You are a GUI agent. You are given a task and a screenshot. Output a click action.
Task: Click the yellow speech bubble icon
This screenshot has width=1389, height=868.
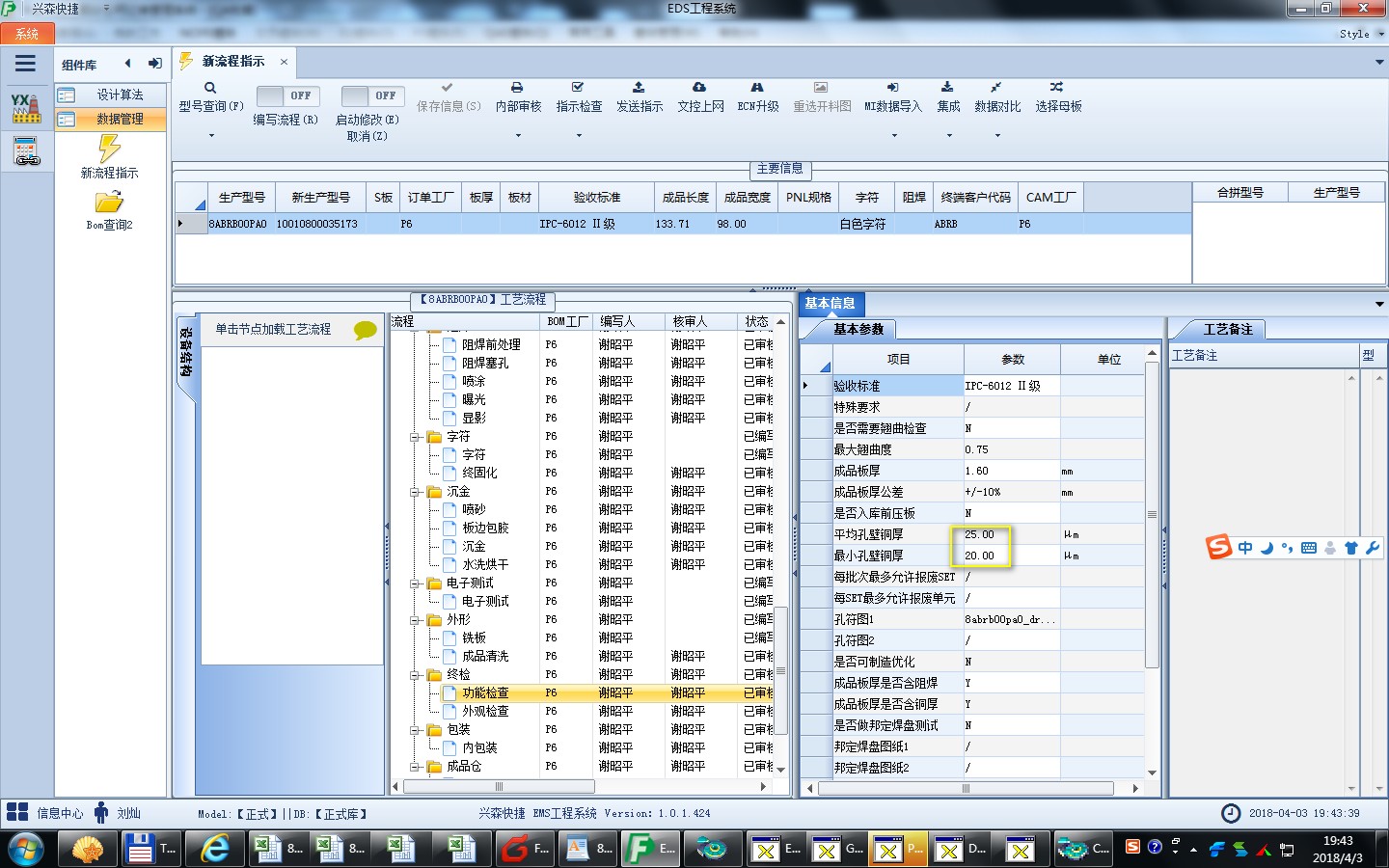(366, 330)
